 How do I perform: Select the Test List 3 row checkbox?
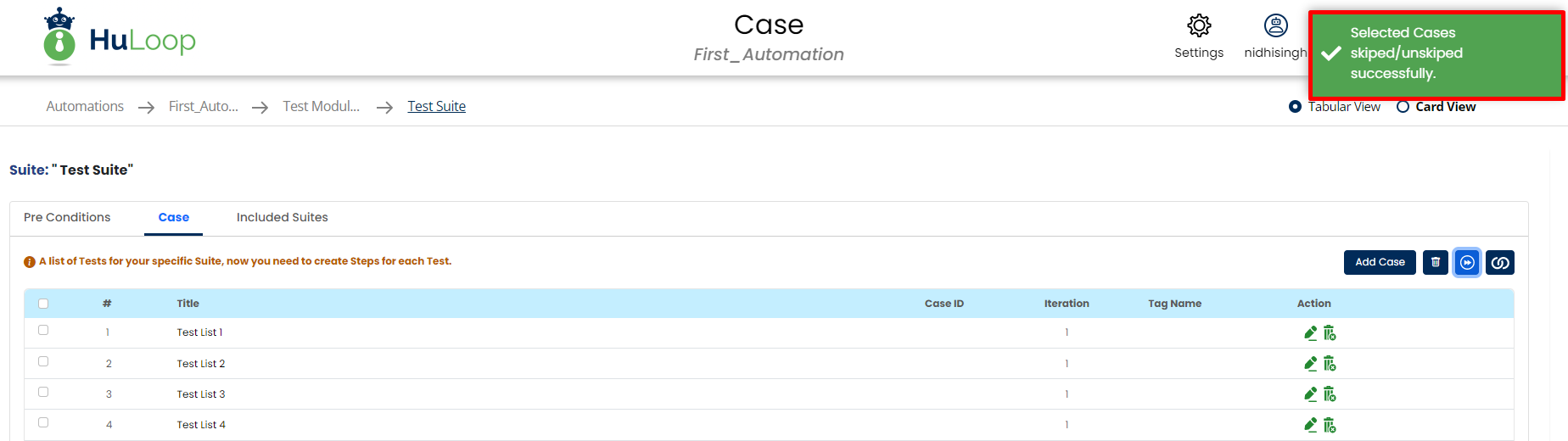coord(43,392)
